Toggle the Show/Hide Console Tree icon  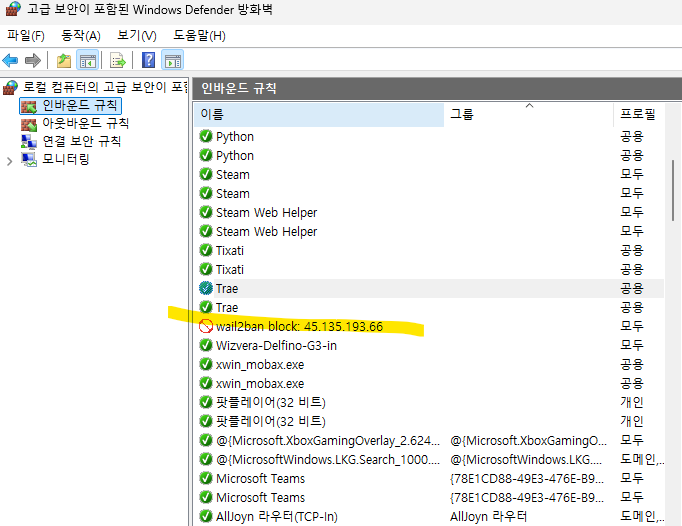(87, 60)
